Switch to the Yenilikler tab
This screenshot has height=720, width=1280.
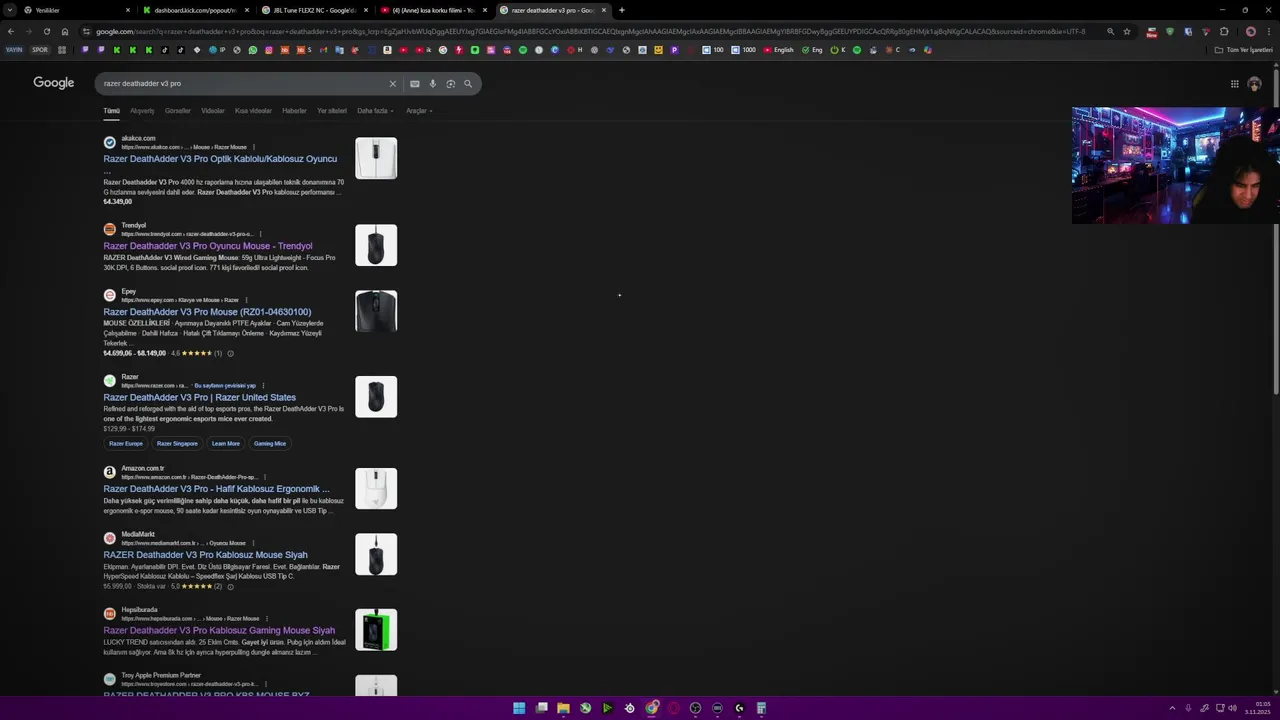(78, 10)
